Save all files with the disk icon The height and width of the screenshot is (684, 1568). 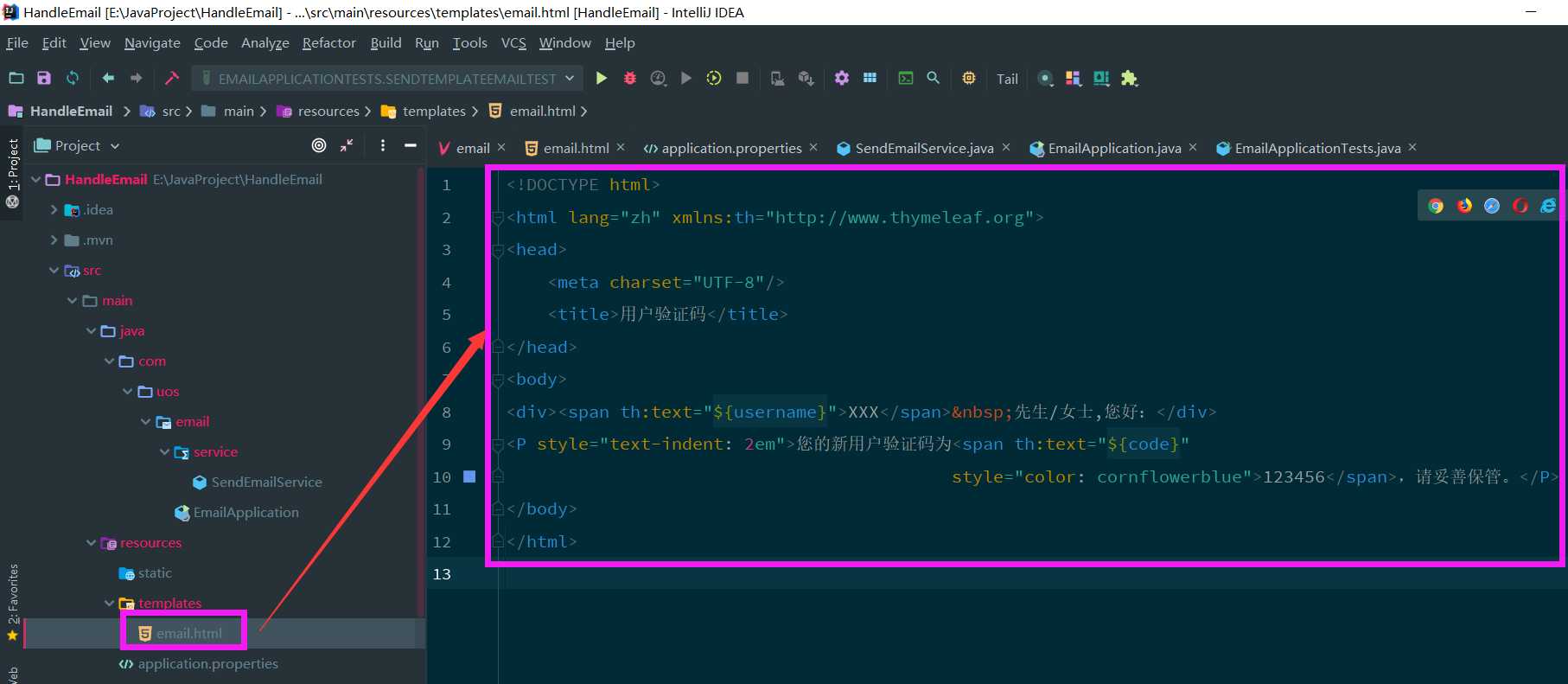coord(44,78)
